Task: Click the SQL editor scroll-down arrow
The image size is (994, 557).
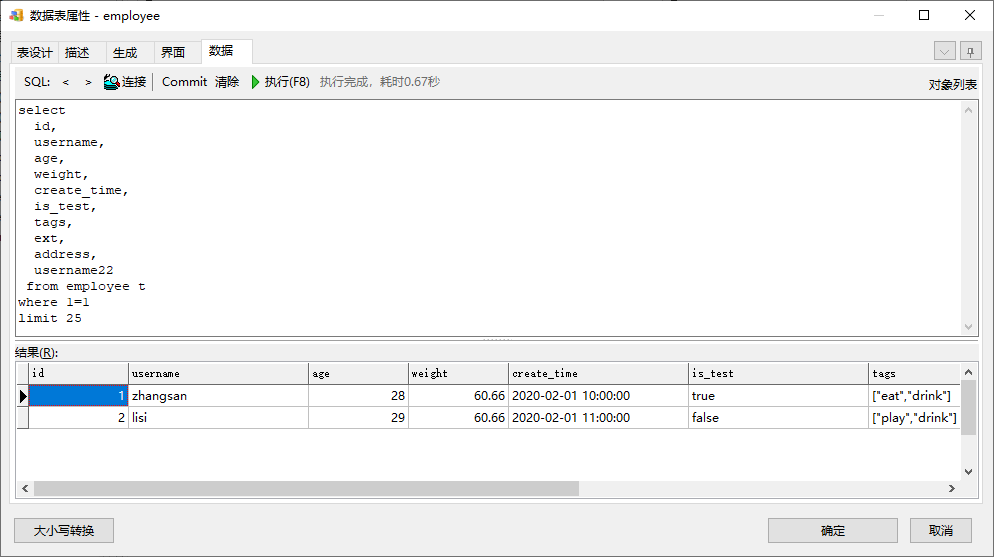Action: [968, 327]
